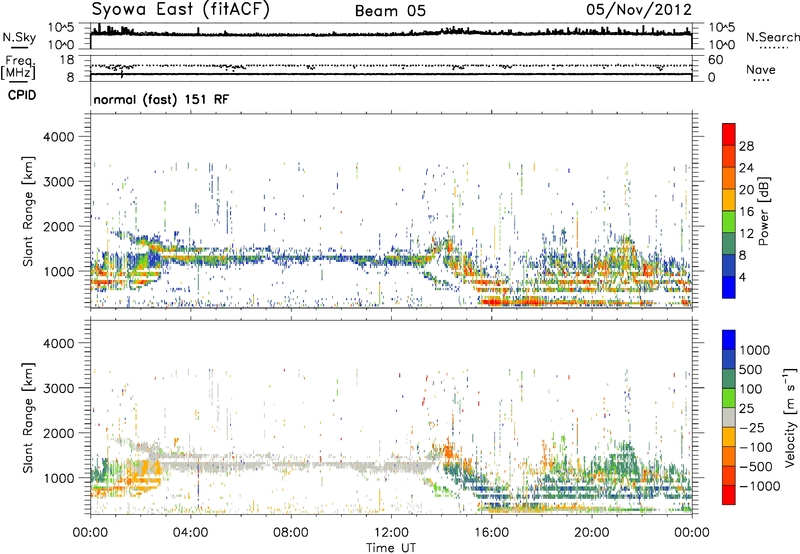Click the 'Time UT' axis title
This screenshot has width=800, height=554.
click(x=391, y=548)
